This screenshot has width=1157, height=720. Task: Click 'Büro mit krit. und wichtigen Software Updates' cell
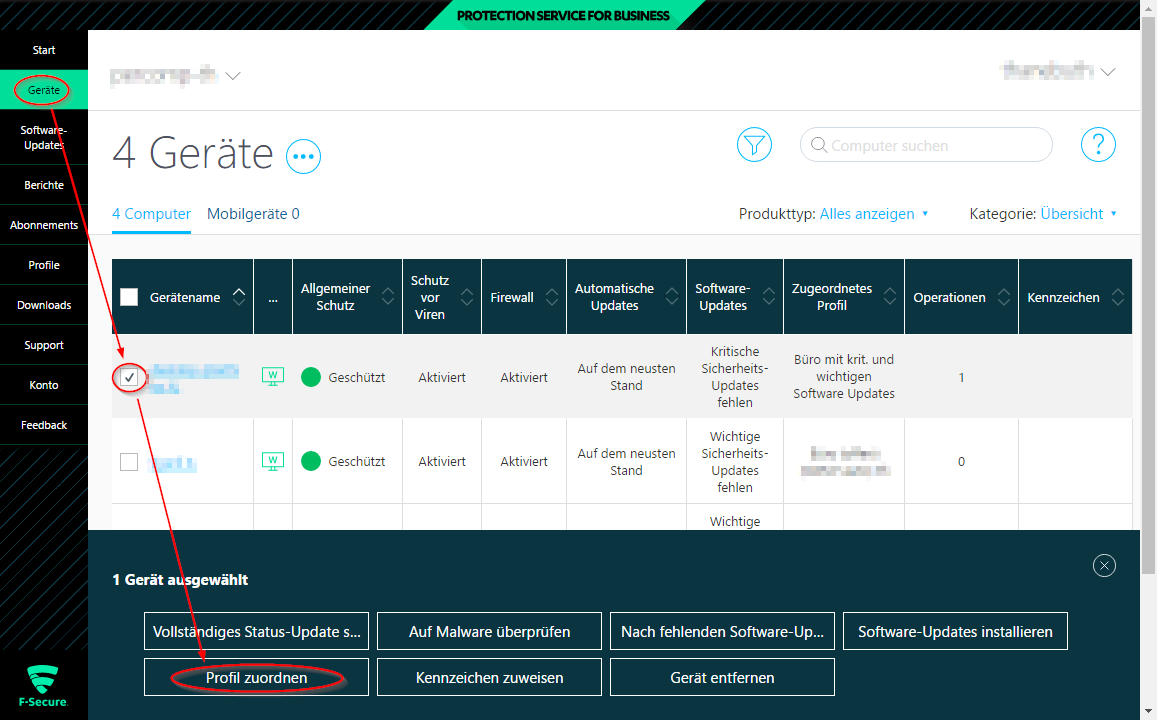843,376
